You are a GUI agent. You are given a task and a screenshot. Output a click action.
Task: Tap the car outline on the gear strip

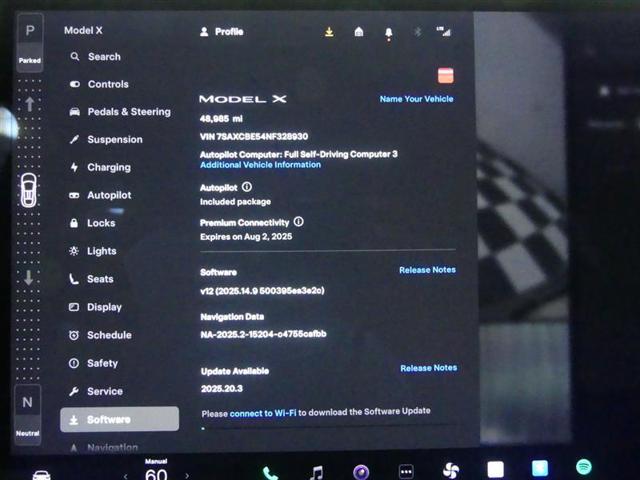(x=29, y=190)
